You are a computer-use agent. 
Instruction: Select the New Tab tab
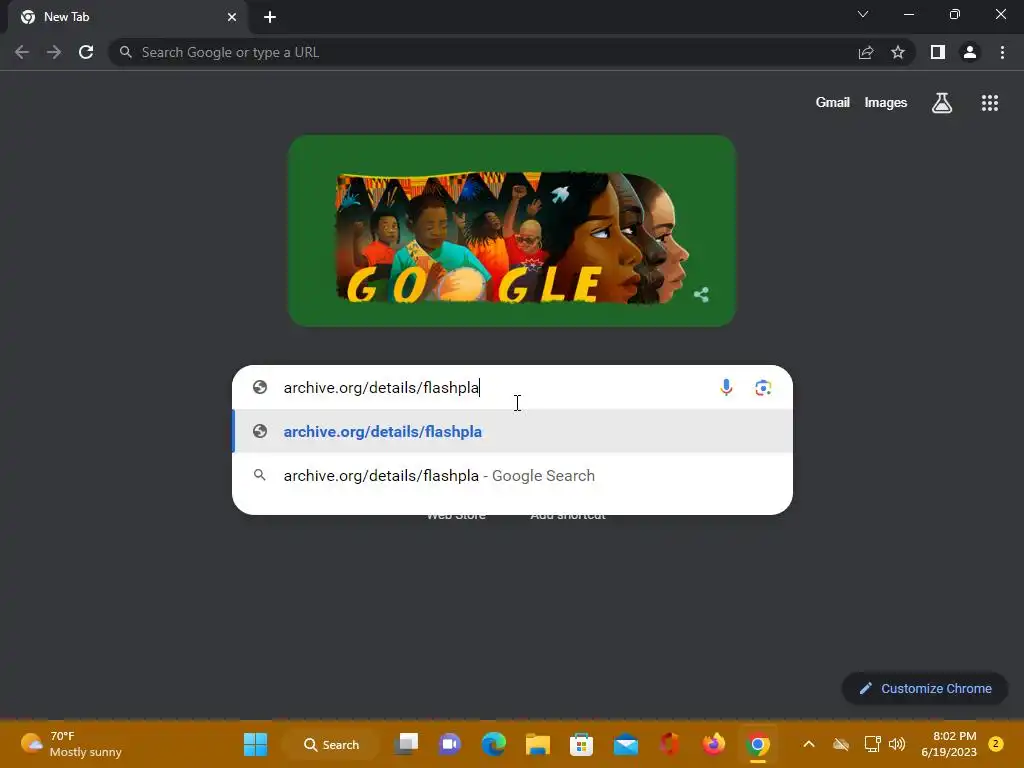(127, 17)
